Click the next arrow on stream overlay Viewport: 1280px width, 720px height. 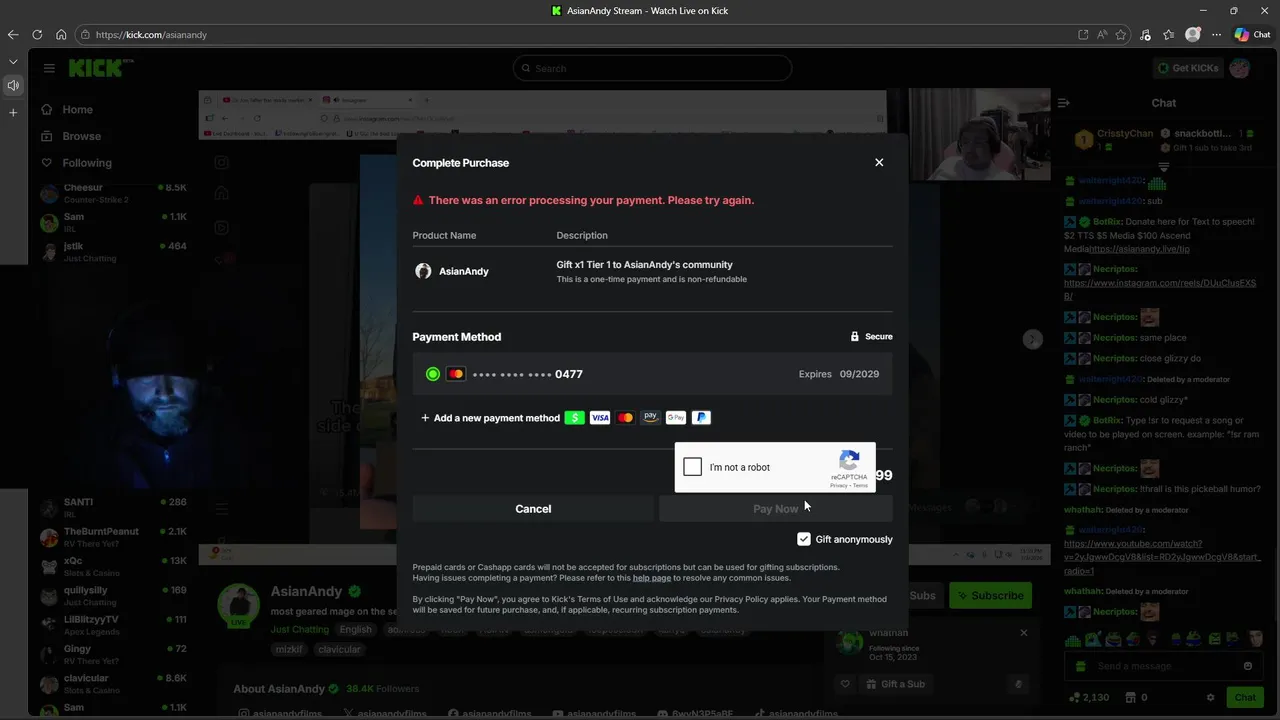[x=1033, y=339]
